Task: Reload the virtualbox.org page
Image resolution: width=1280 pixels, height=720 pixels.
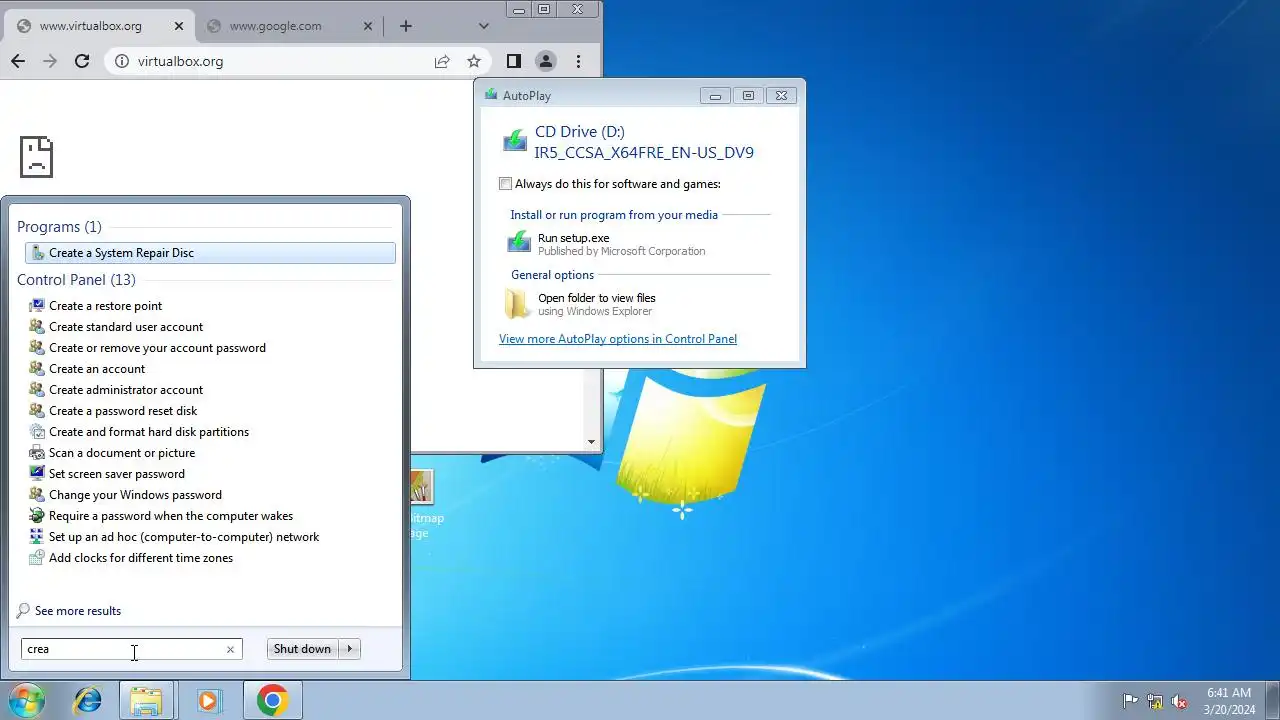Action: point(83,61)
